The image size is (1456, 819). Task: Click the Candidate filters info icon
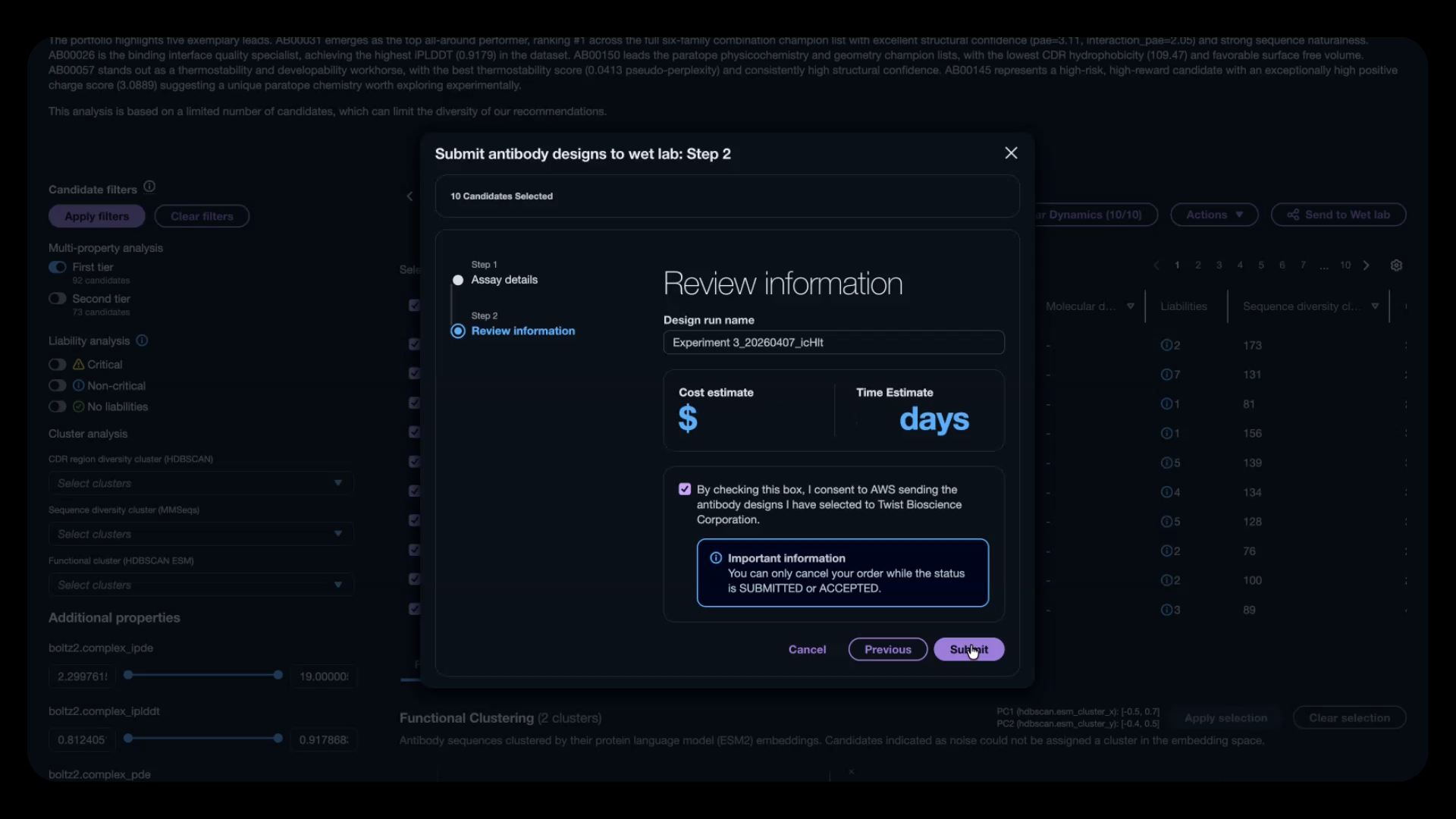[149, 187]
